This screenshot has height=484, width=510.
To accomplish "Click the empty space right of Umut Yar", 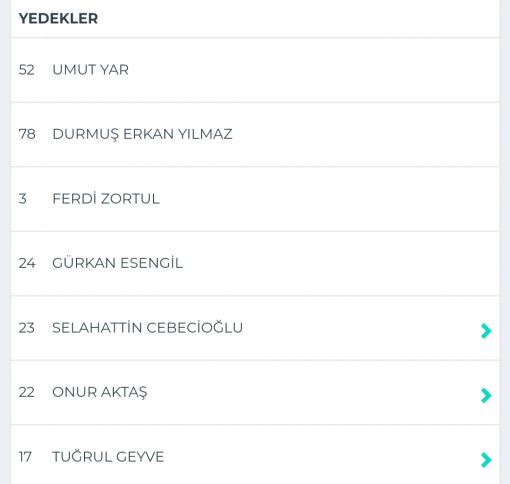I will coord(313,70).
